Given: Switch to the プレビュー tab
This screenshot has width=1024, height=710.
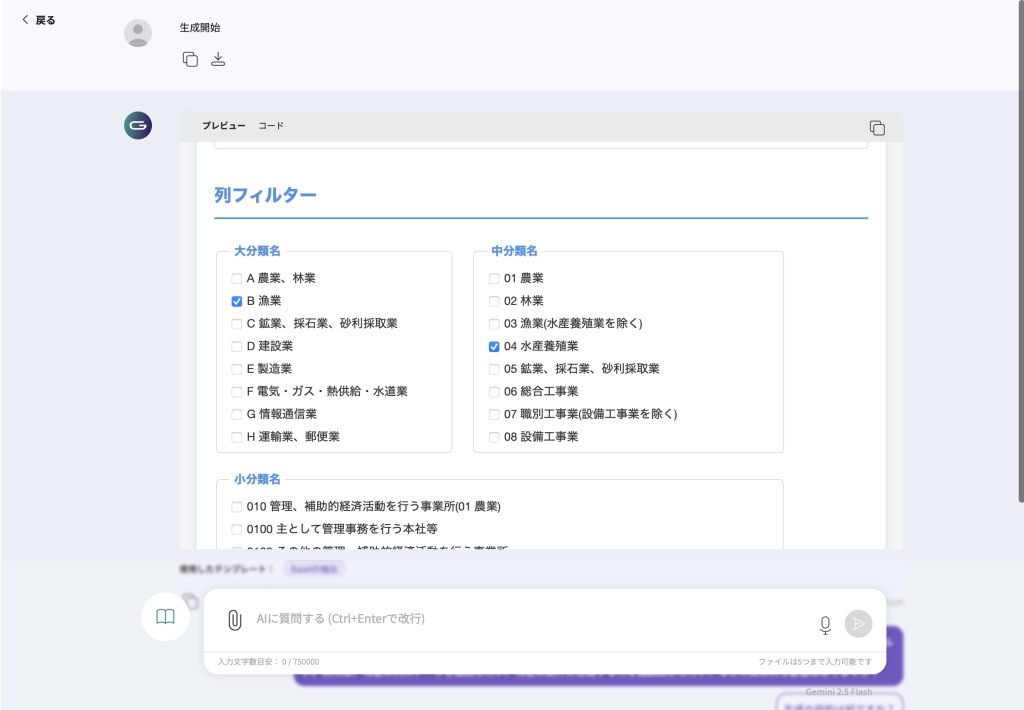Looking at the screenshot, I should [x=223, y=126].
